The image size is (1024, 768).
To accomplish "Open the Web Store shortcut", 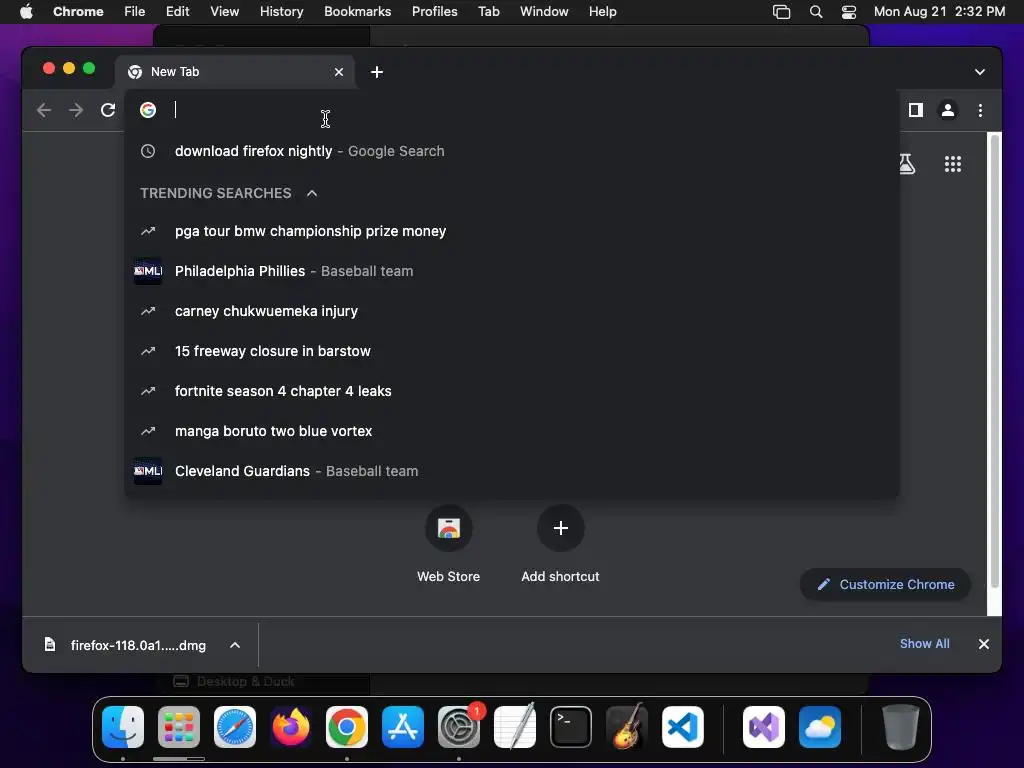I will 449,528.
